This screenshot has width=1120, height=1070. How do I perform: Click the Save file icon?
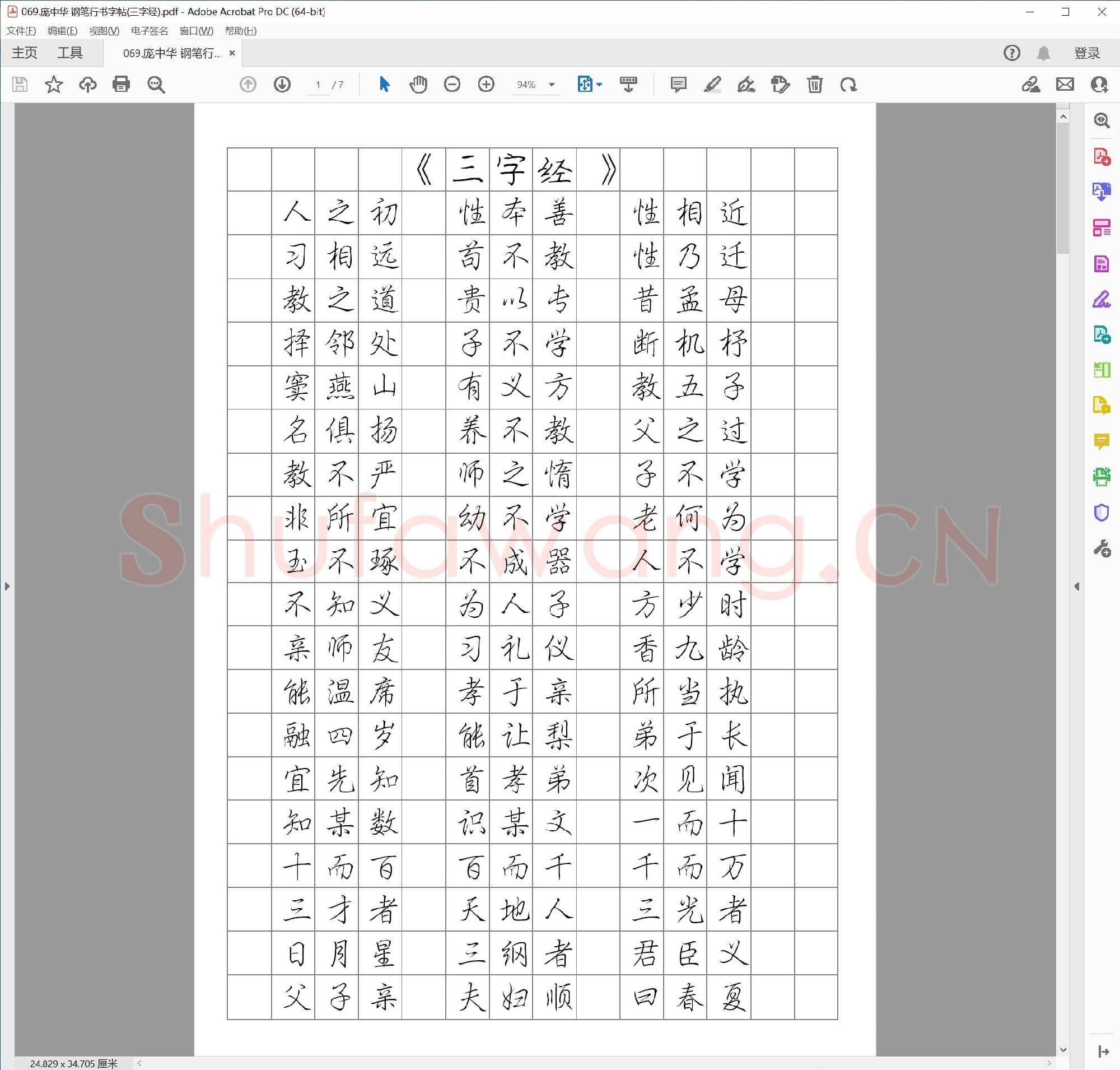click(x=20, y=85)
